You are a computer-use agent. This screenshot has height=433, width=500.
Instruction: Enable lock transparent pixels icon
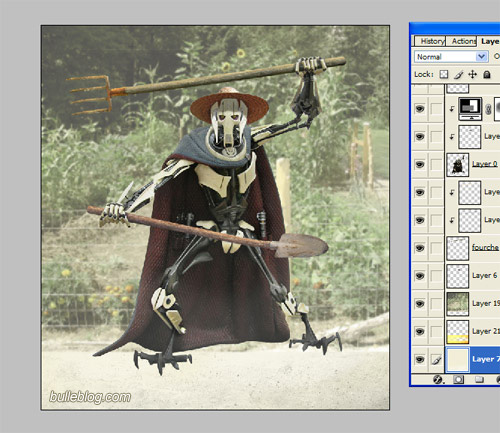point(444,74)
